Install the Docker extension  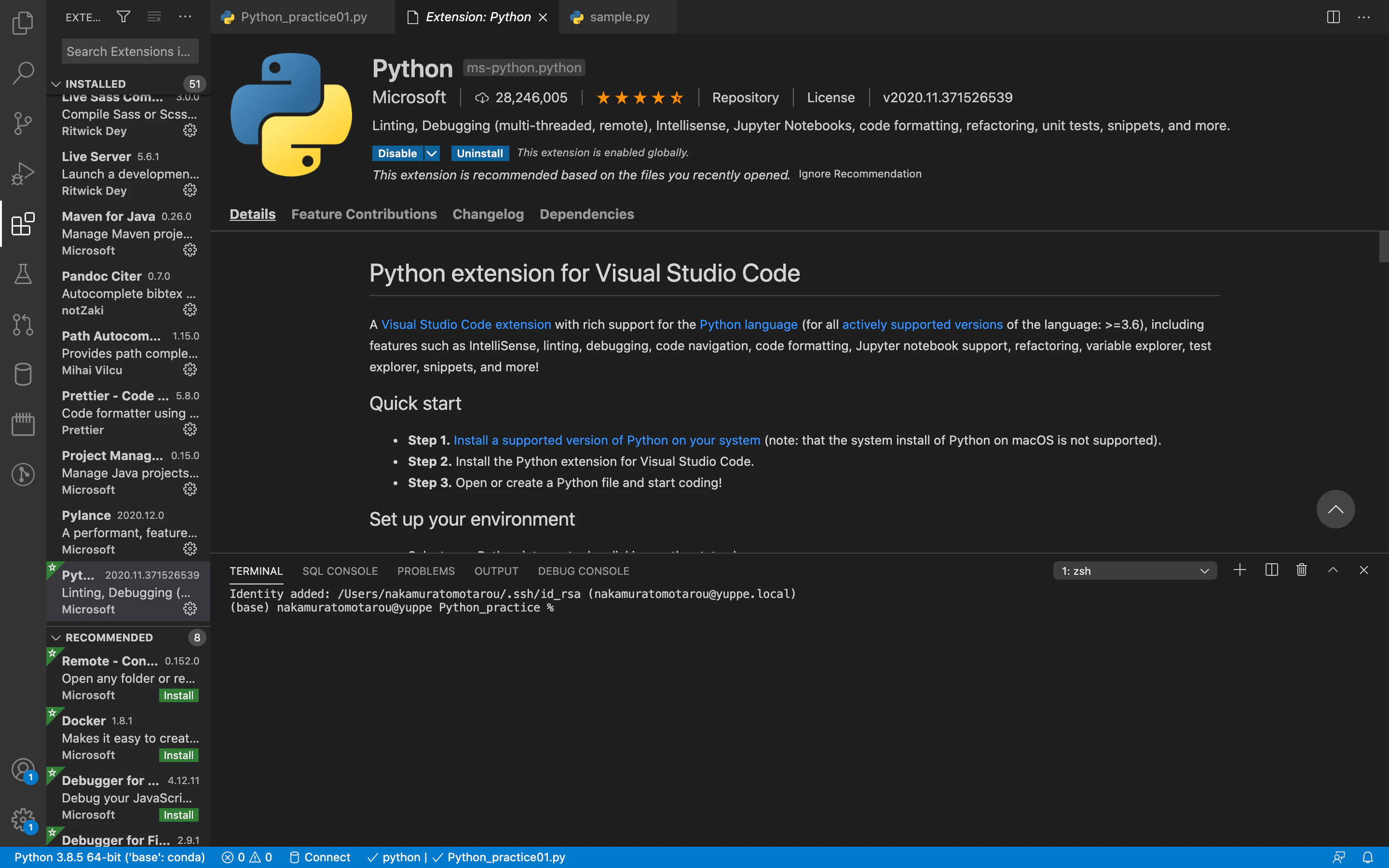point(178,755)
